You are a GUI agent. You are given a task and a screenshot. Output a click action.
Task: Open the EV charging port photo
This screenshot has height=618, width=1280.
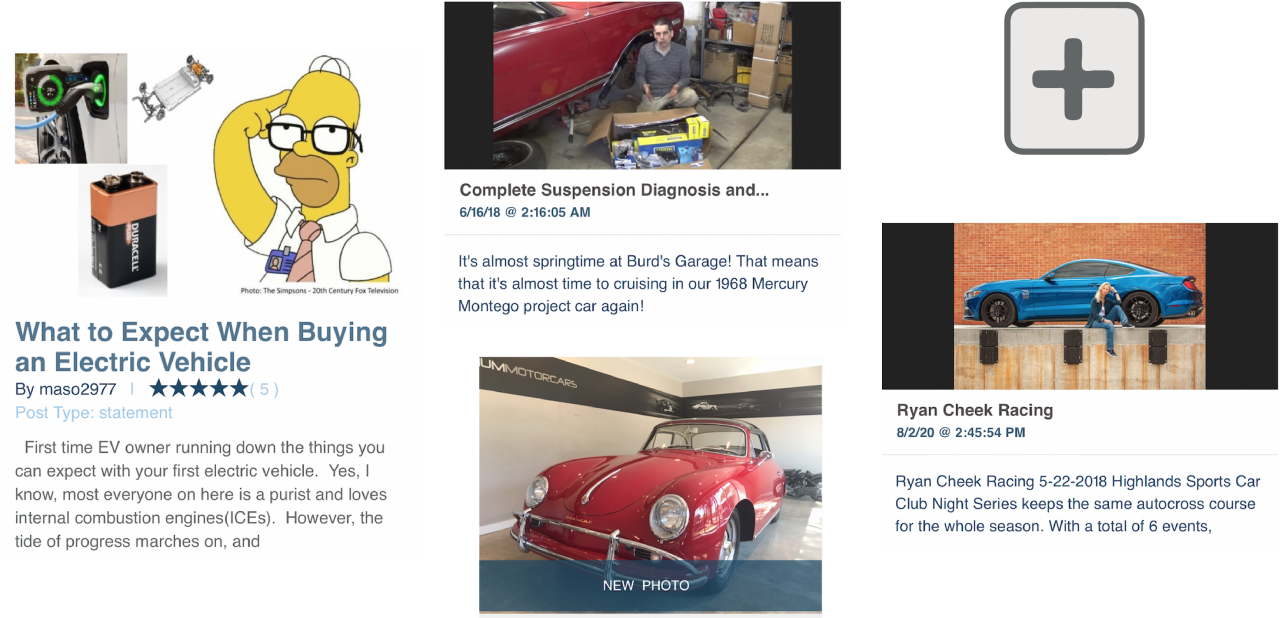[x=71, y=108]
